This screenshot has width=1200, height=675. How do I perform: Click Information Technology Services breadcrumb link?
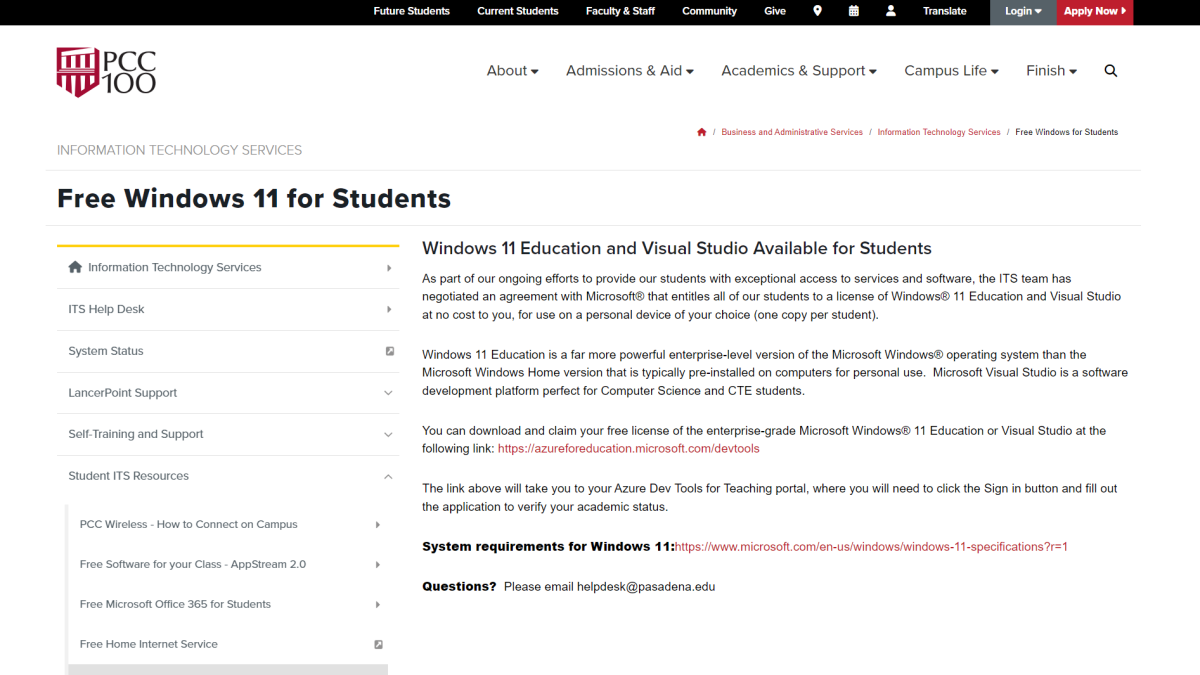[938, 132]
